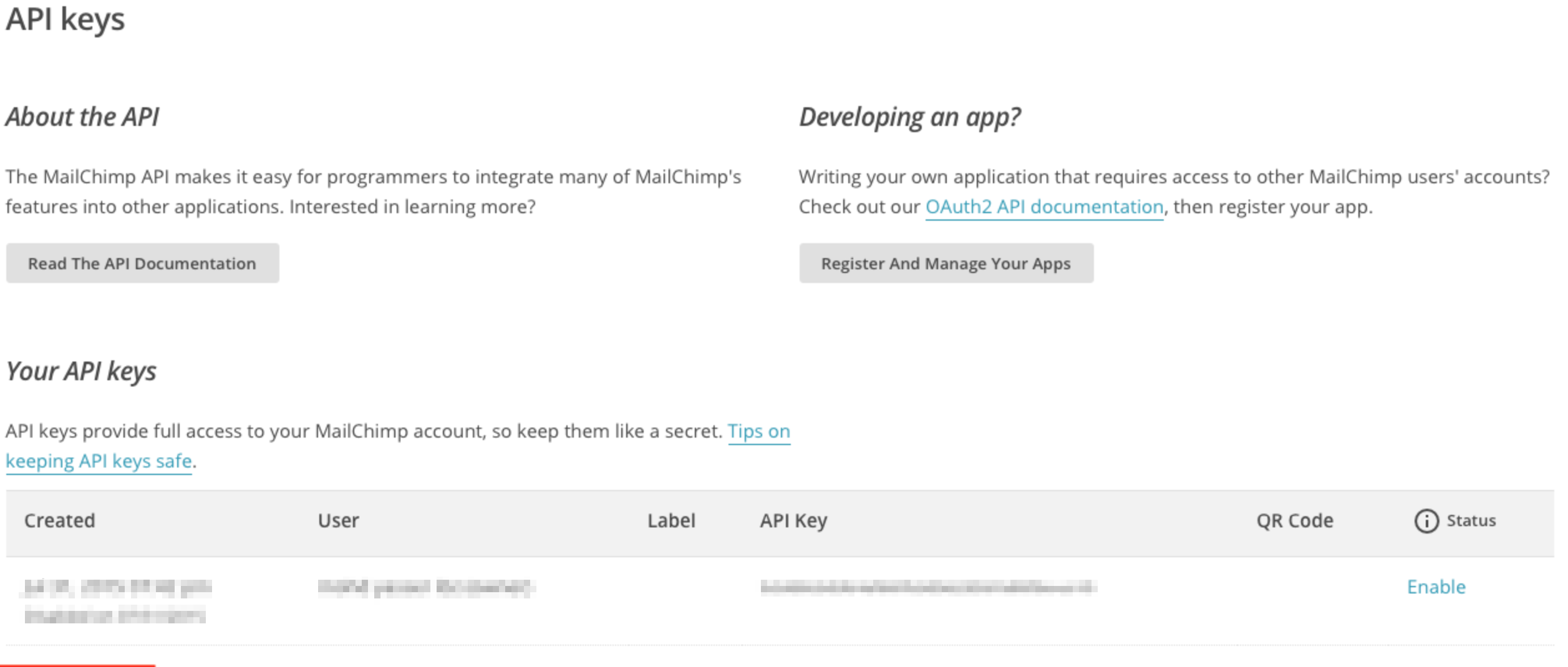Click the blurred API key value

pos(928,587)
